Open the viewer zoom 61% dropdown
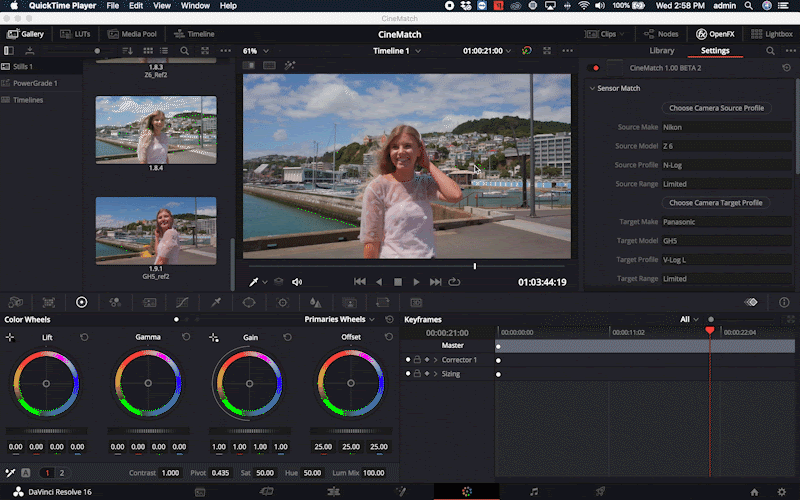Viewport: 800px width, 500px height. [255, 51]
